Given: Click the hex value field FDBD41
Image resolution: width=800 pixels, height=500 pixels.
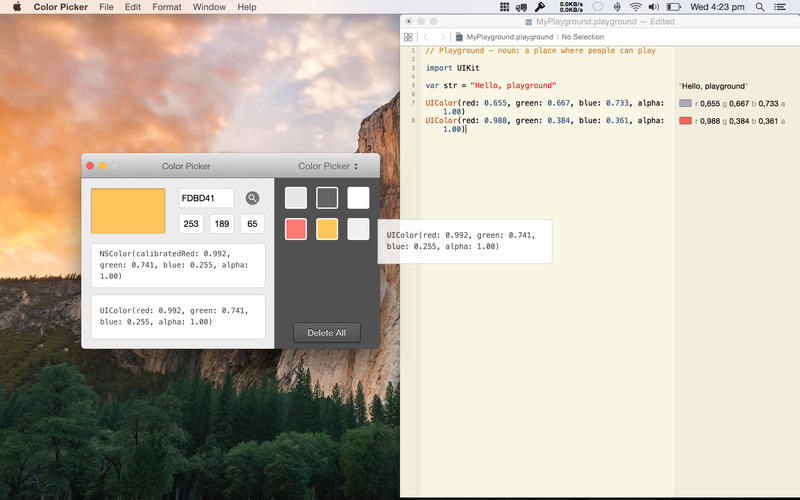Looking at the screenshot, I should (206, 198).
